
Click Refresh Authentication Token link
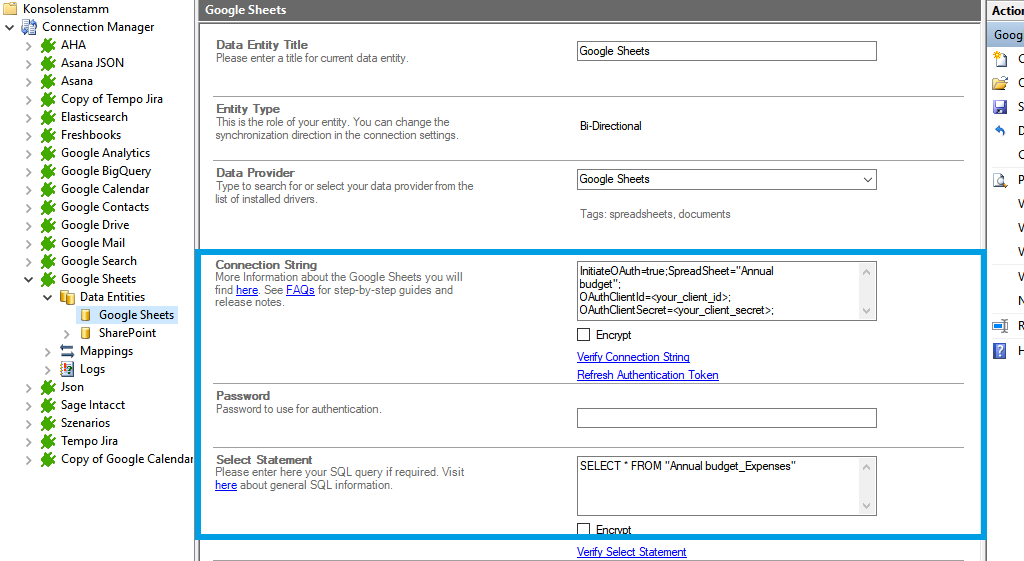pos(647,375)
